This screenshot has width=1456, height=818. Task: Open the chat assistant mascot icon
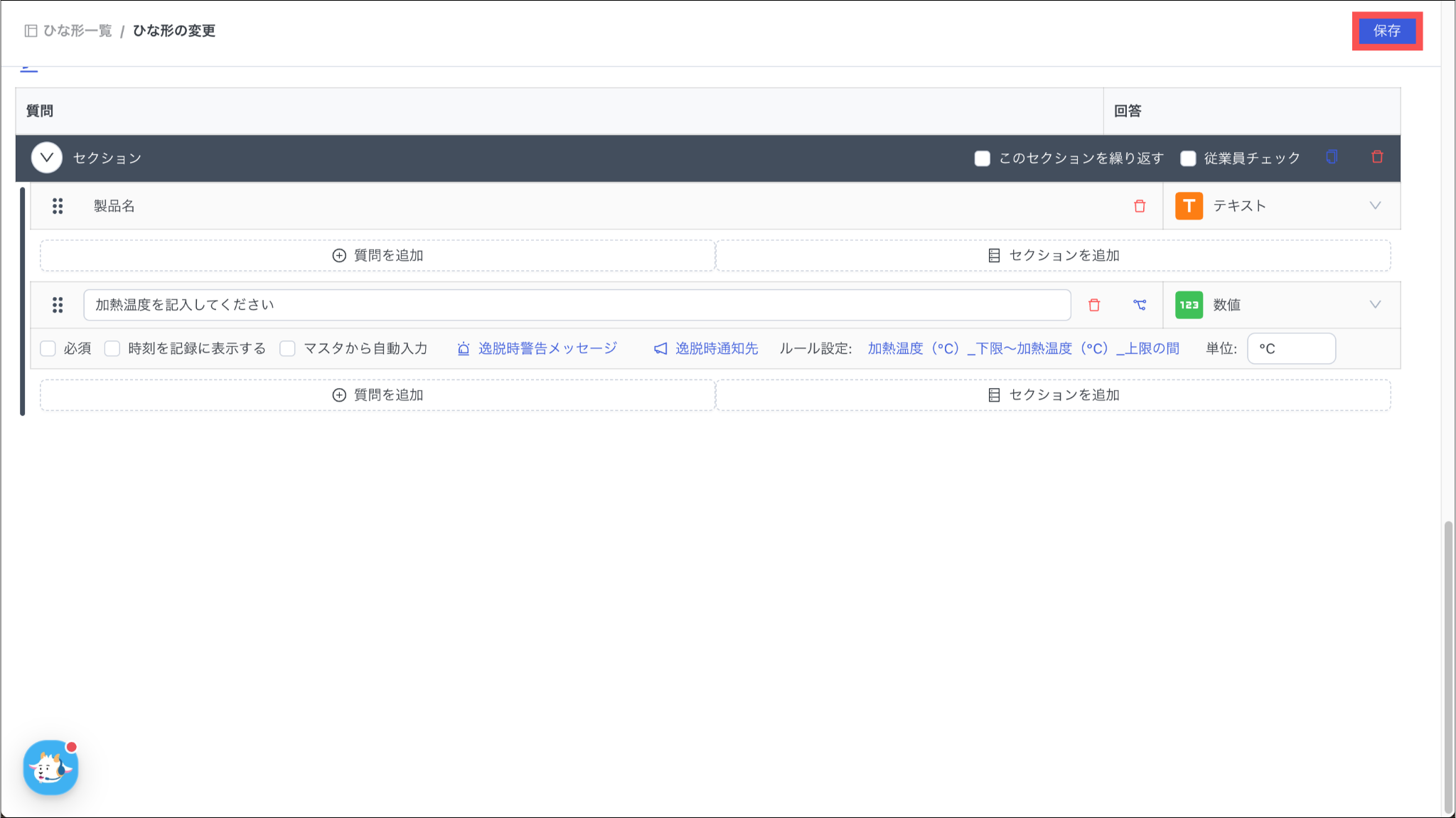(50, 768)
